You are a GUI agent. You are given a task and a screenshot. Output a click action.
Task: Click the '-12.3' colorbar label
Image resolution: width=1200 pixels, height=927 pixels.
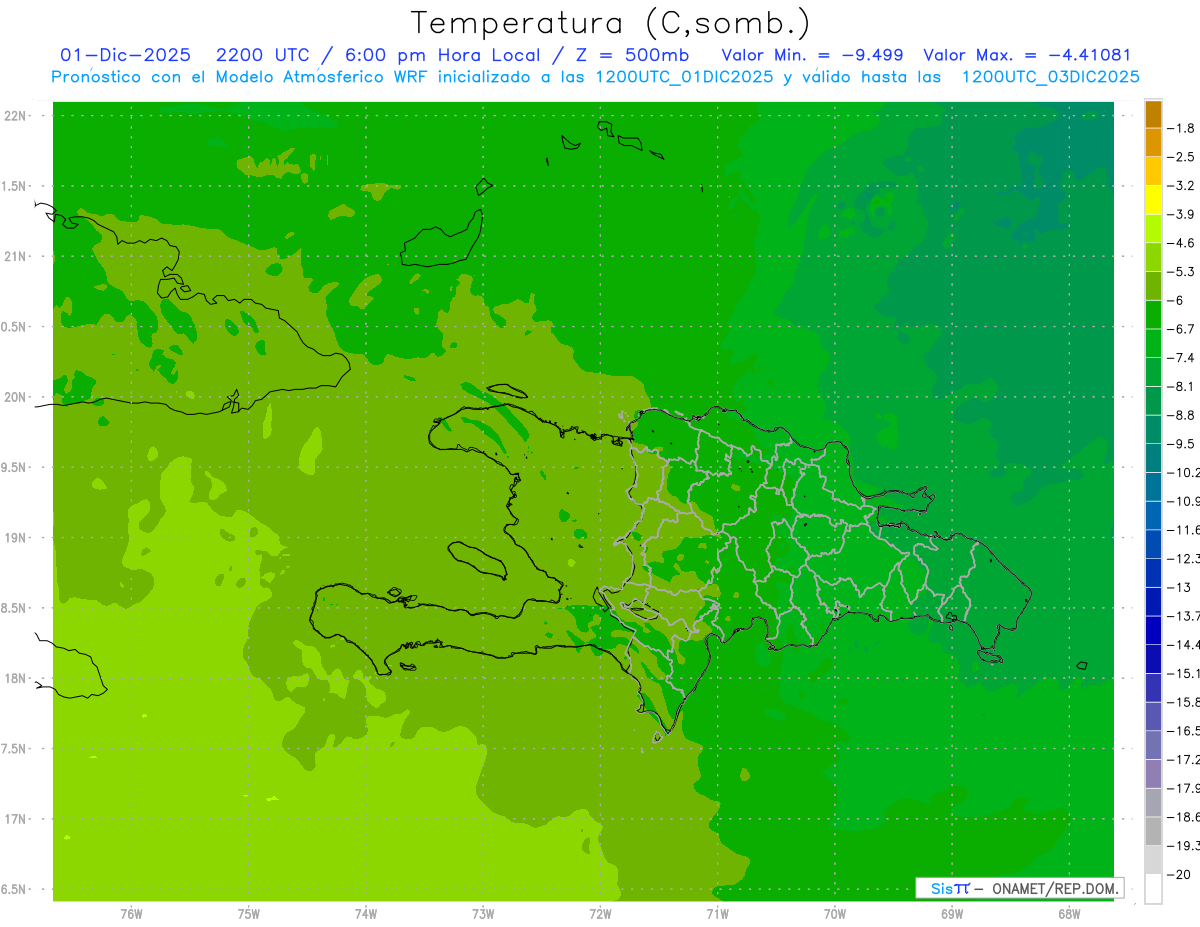[x=1184, y=558]
